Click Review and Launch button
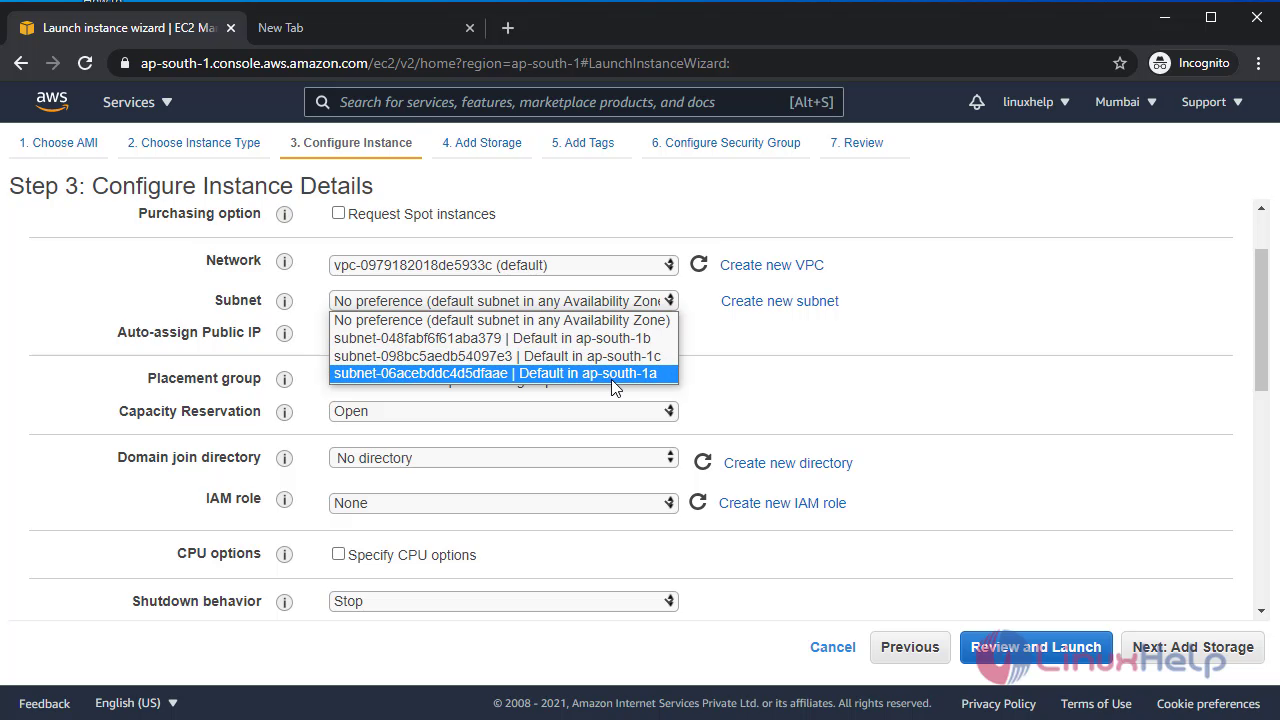This screenshot has height=720, width=1280. [1036, 647]
